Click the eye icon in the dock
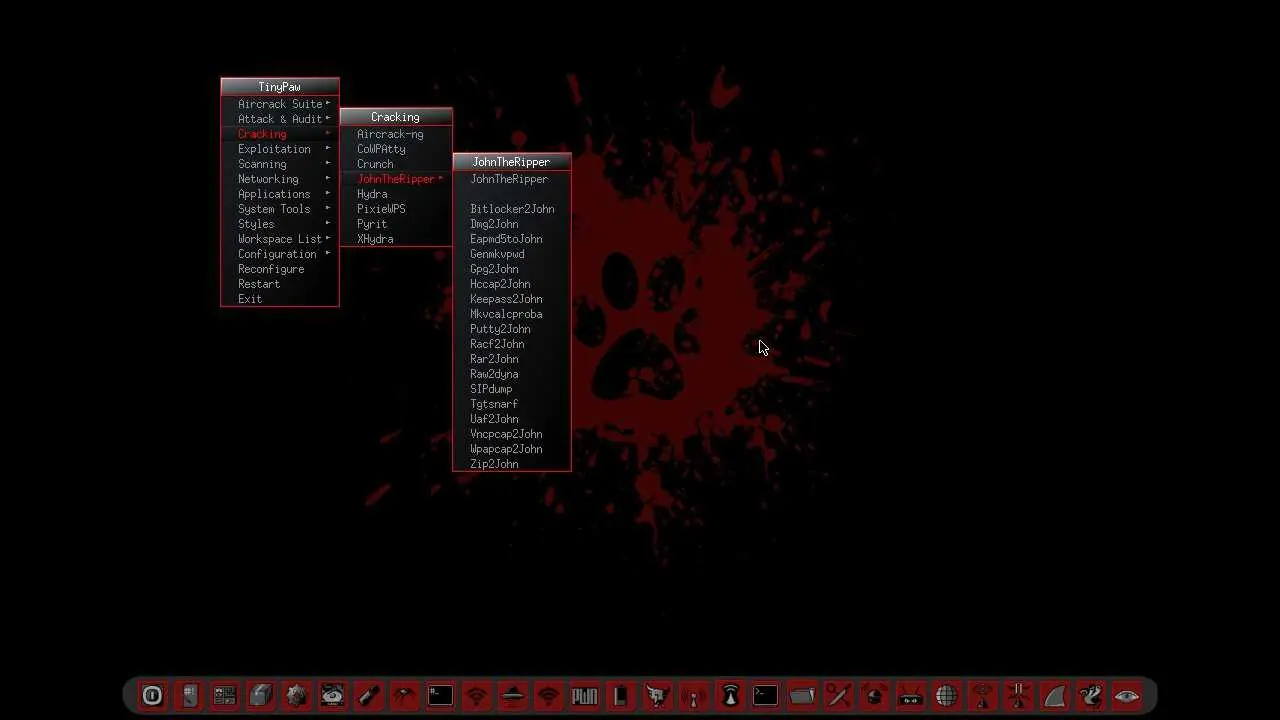Screen dimensions: 1280x720 click(x=1126, y=695)
